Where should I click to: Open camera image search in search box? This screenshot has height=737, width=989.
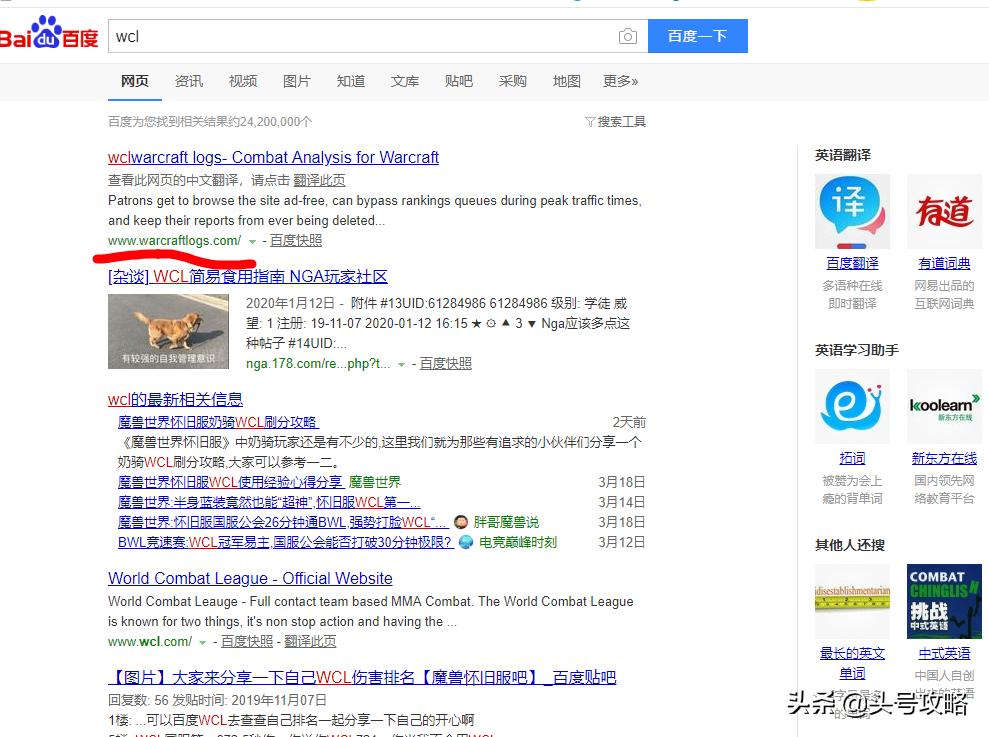(x=628, y=37)
